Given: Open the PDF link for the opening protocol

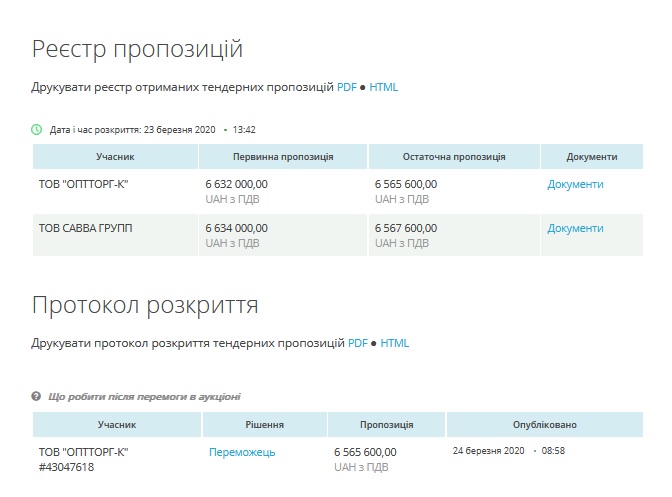Looking at the screenshot, I should pyautogui.click(x=357, y=343).
